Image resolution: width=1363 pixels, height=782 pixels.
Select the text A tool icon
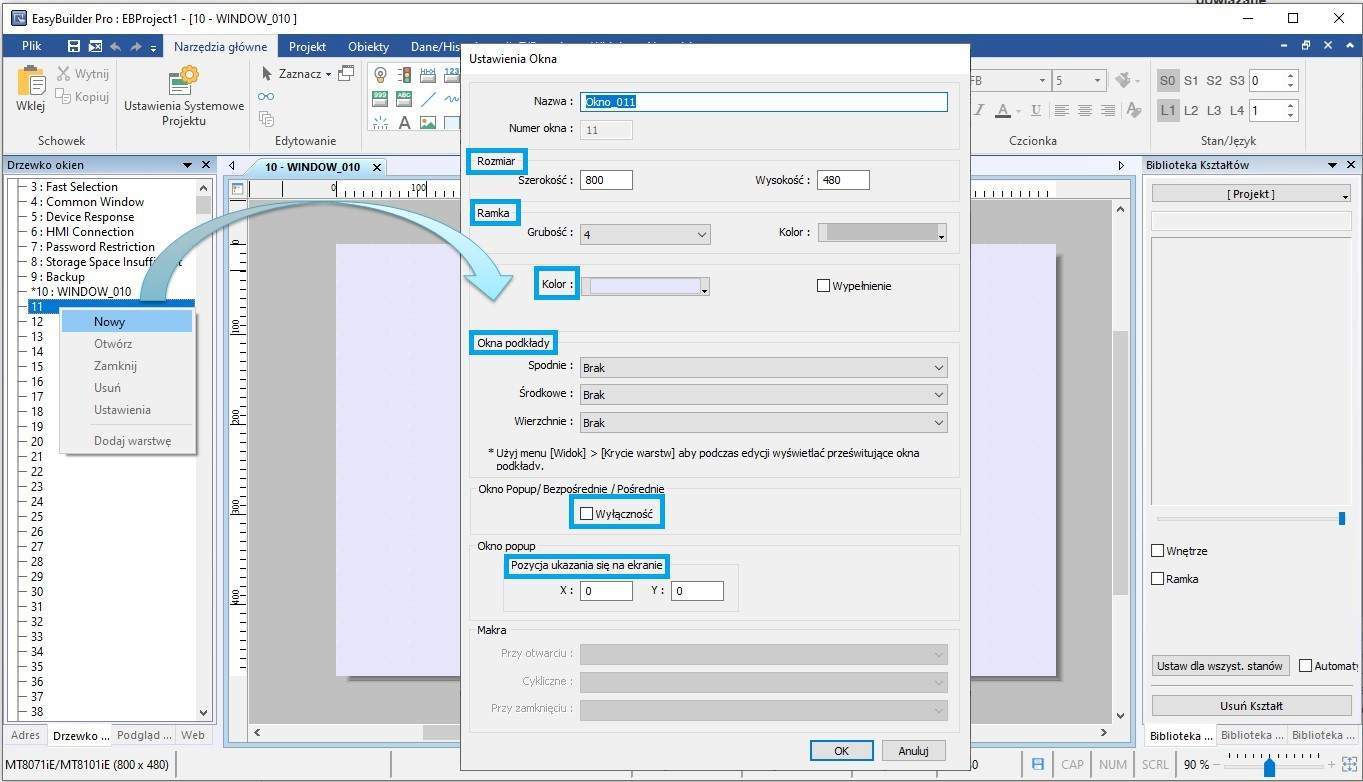[404, 123]
